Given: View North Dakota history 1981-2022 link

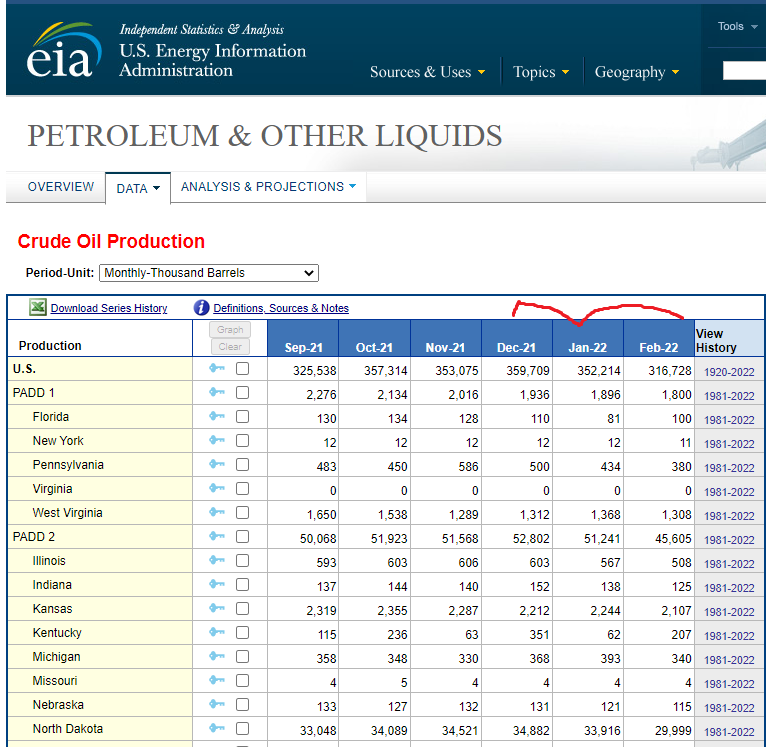Looking at the screenshot, I should 729,731.
